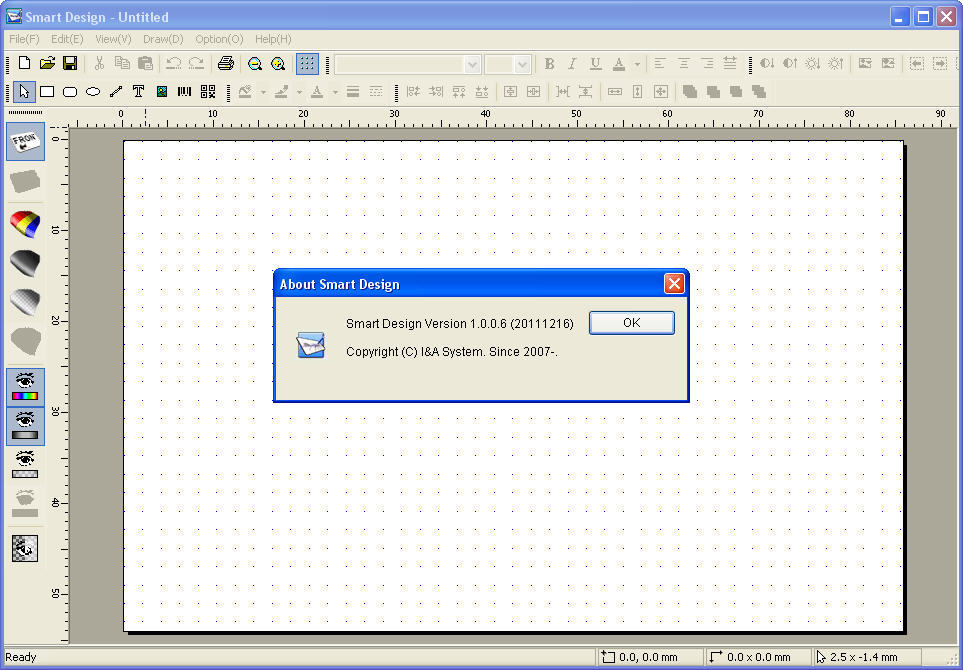Image resolution: width=963 pixels, height=670 pixels.
Task: Click the back side card icon
Action: point(25,182)
